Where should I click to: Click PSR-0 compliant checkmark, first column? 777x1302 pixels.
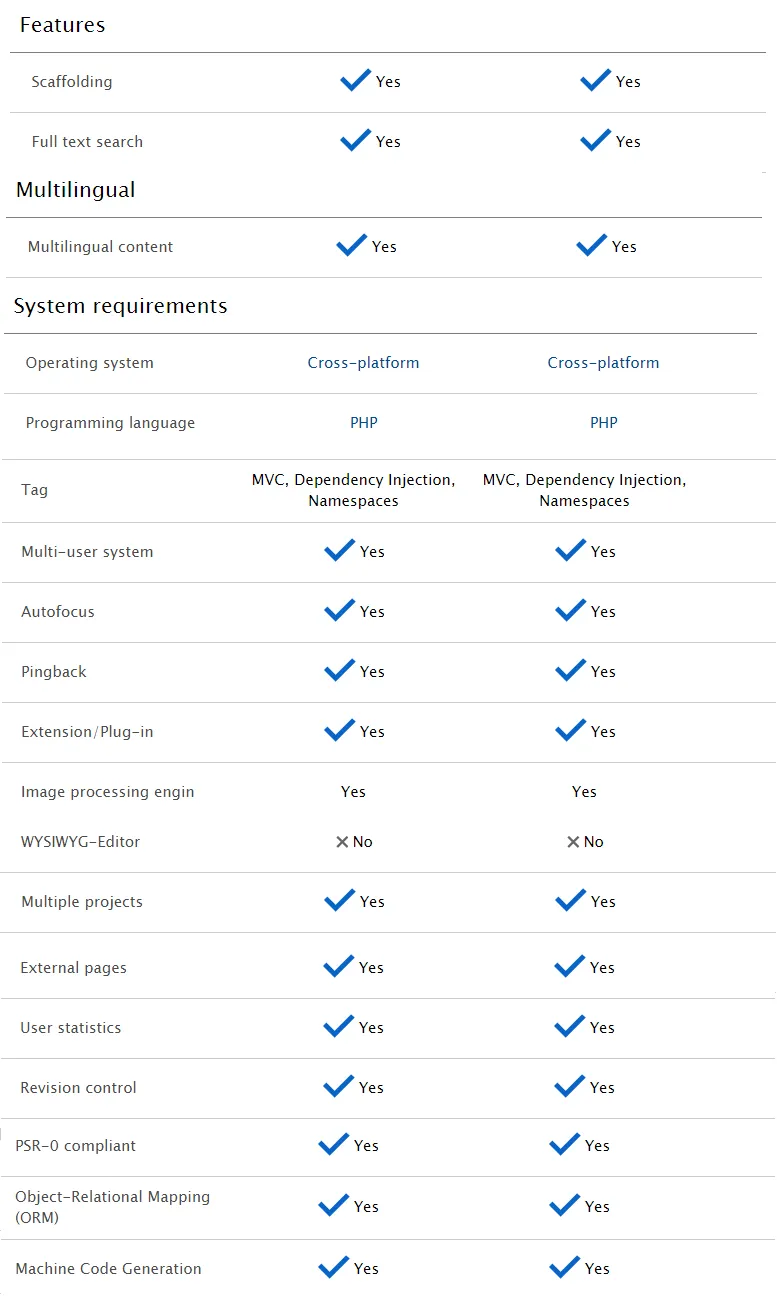tap(333, 1145)
